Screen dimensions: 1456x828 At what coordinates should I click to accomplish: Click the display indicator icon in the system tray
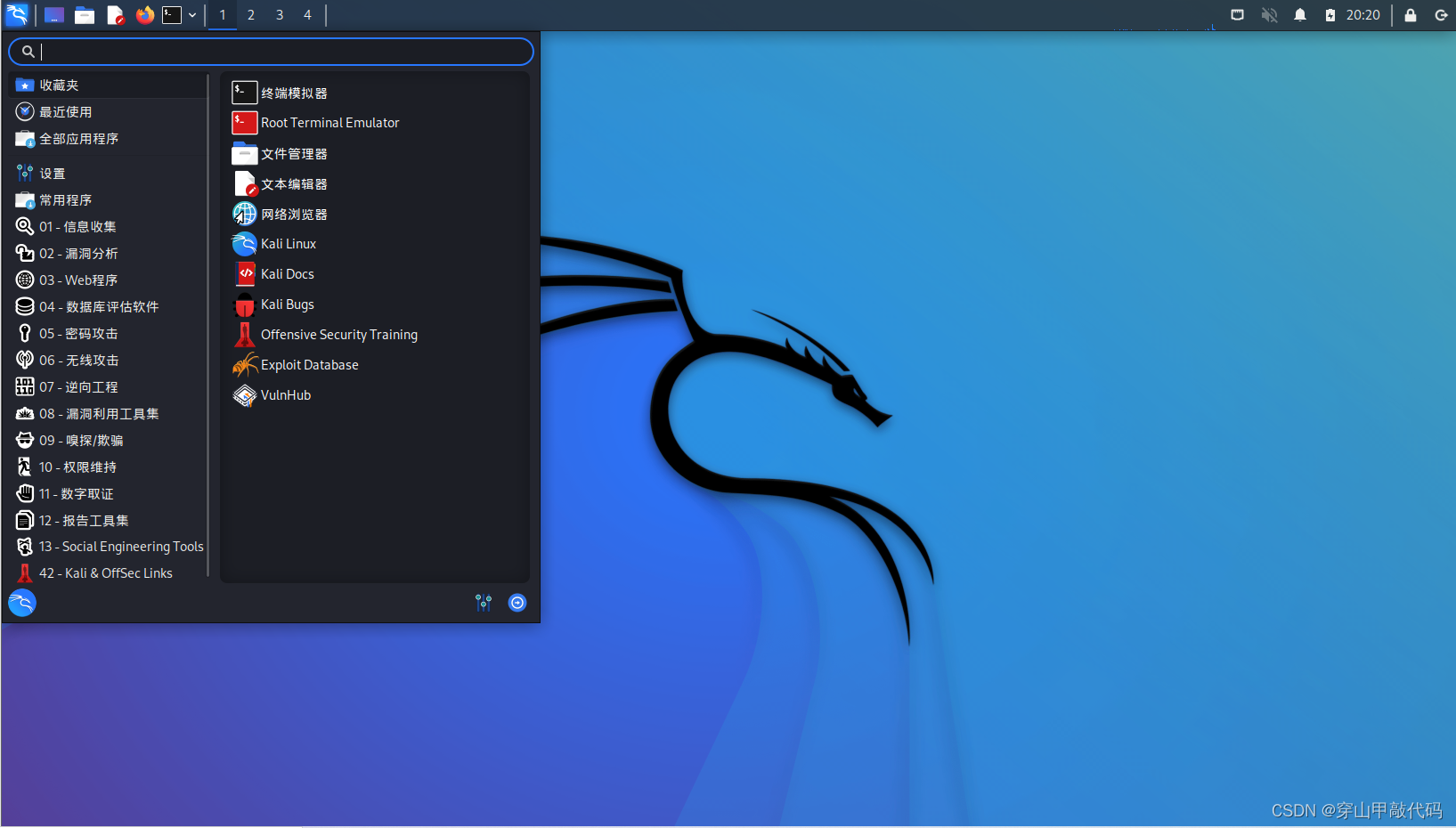(1238, 15)
